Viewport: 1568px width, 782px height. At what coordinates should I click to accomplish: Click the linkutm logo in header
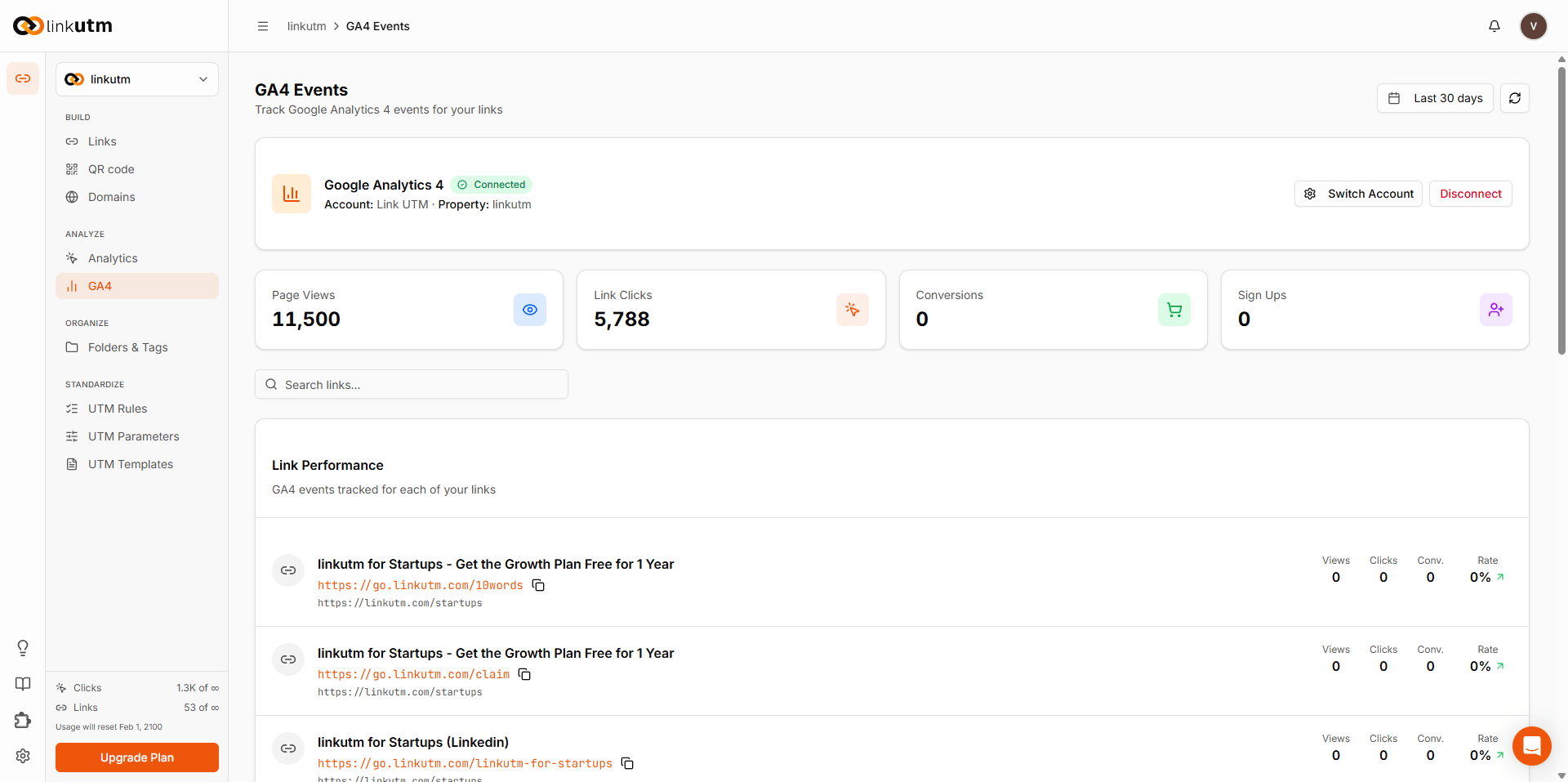[x=63, y=26]
